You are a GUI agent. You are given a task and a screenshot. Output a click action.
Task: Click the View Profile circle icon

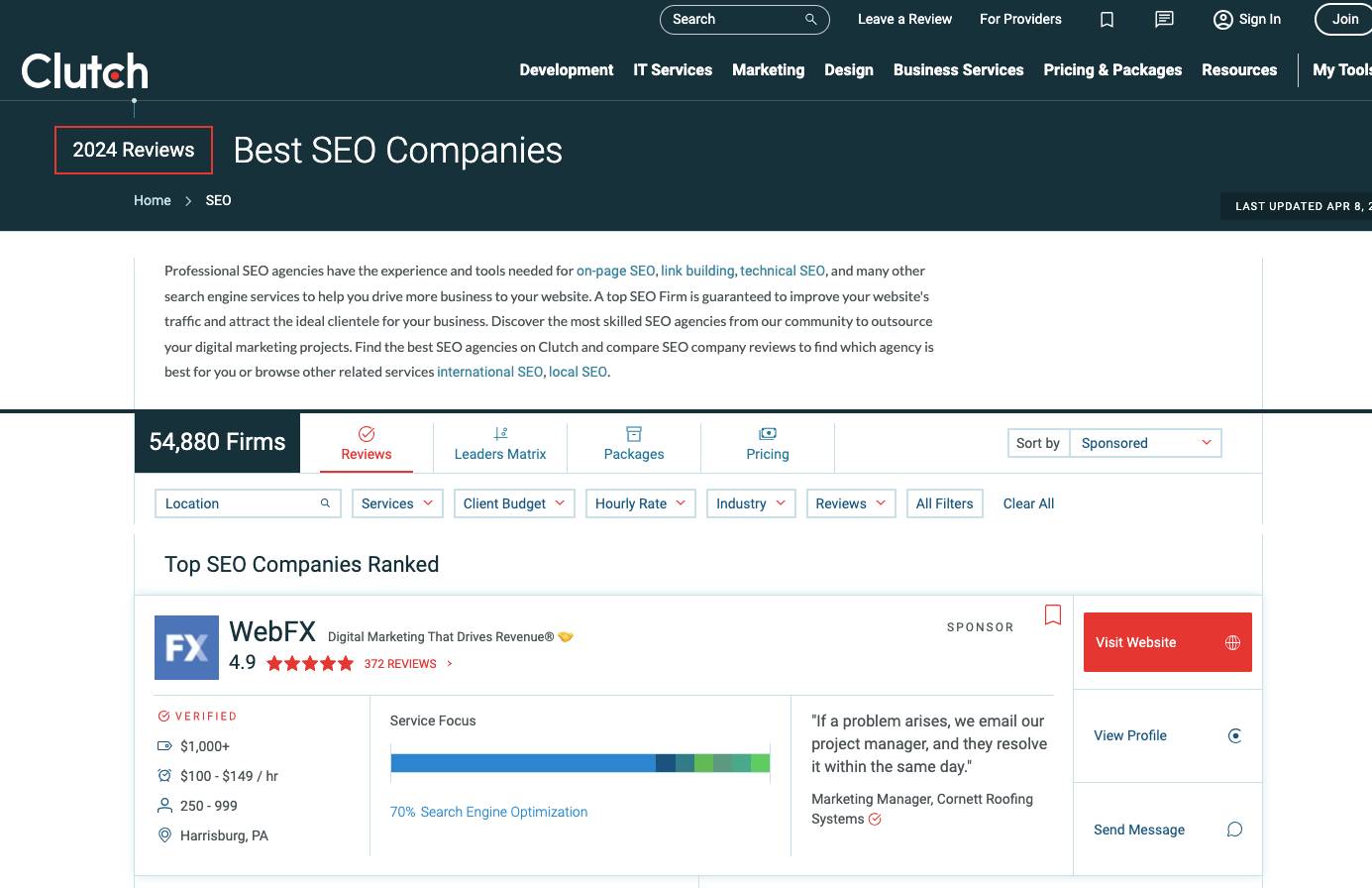click(x=1234, y=735)
